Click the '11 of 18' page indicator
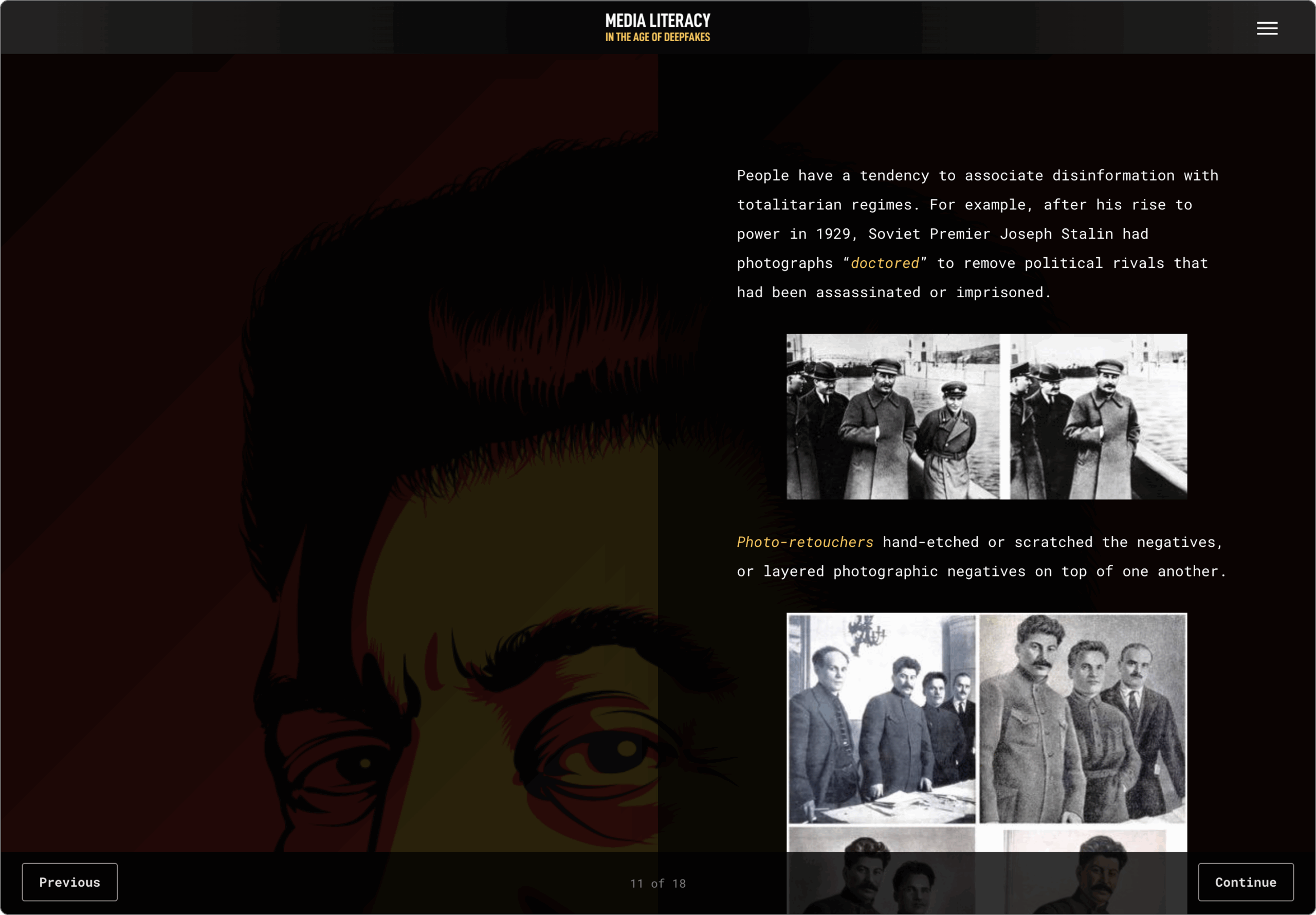The image size is (1316, 915). click(x=657, y=884)
